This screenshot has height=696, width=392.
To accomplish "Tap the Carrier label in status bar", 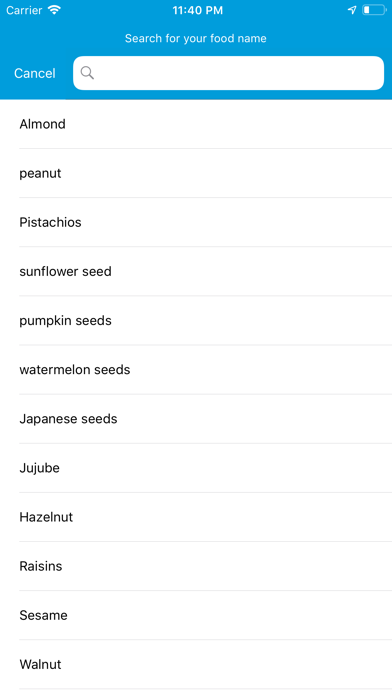I will 24,10.
